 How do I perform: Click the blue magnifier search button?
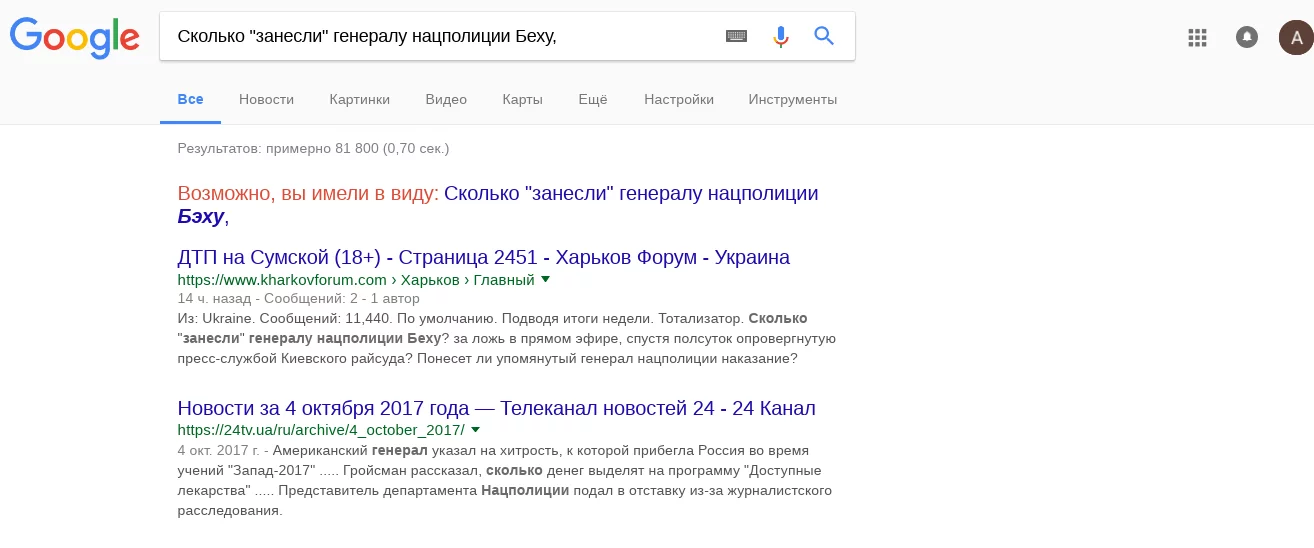824,36
